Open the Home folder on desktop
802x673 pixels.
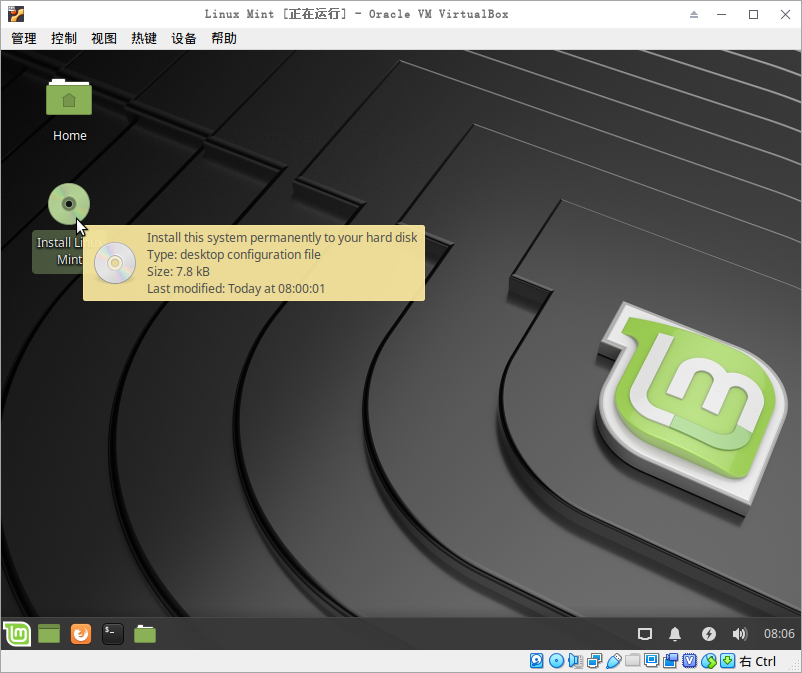pyautogui.click(x=69, y=99)
